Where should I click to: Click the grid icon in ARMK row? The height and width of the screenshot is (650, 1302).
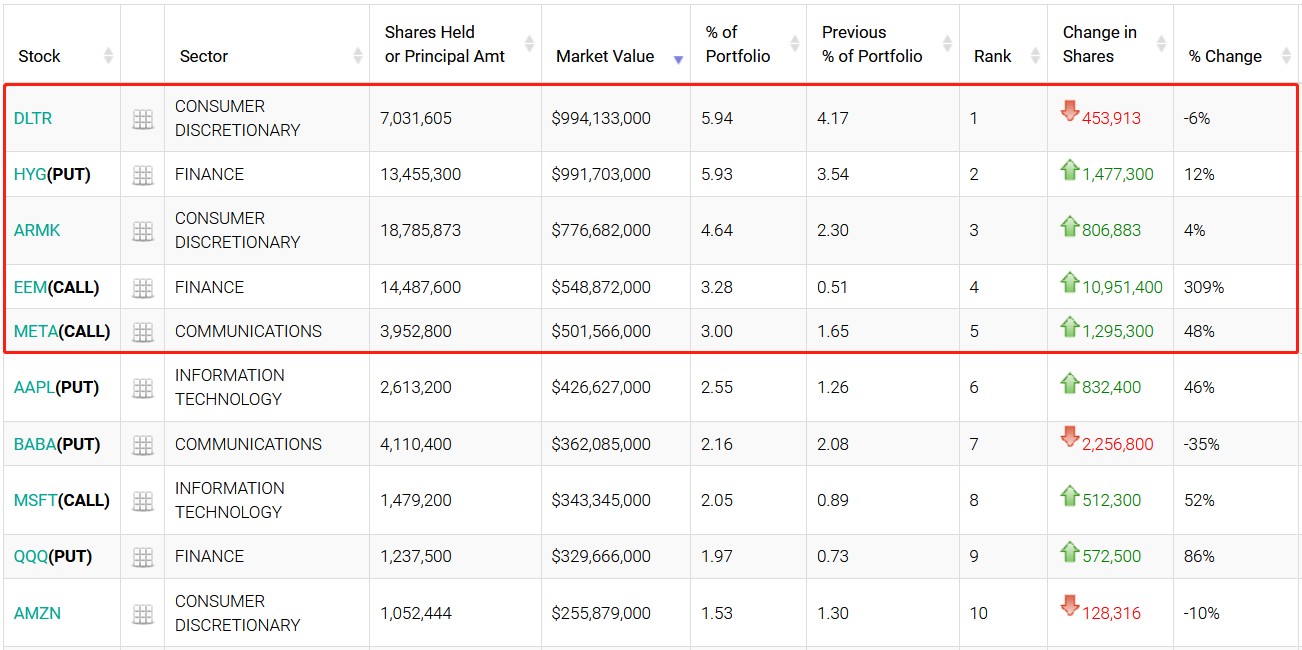pyautogui.click(x=143, y=231)
